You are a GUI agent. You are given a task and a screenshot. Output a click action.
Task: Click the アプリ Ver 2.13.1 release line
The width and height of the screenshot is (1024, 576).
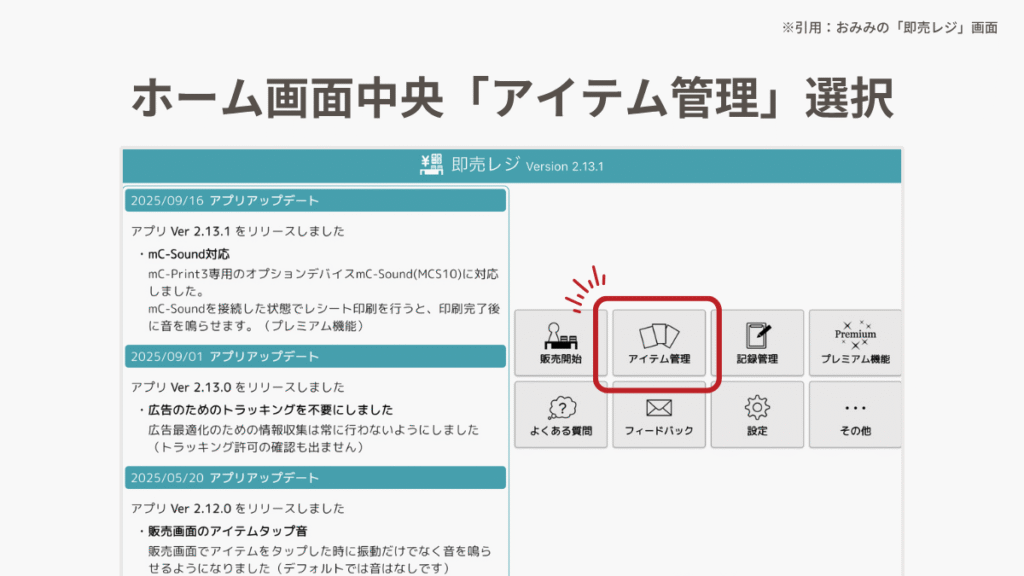coord(237,231)
